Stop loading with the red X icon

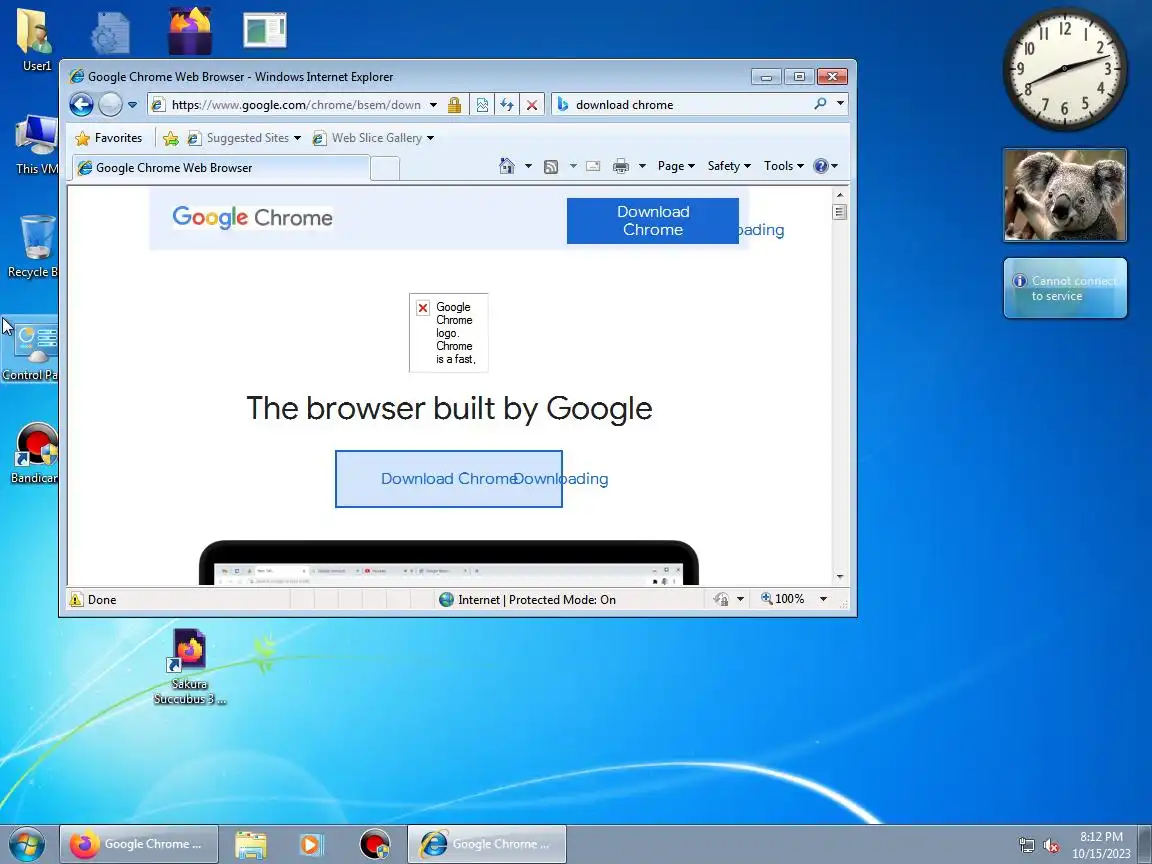coord(532,104)
